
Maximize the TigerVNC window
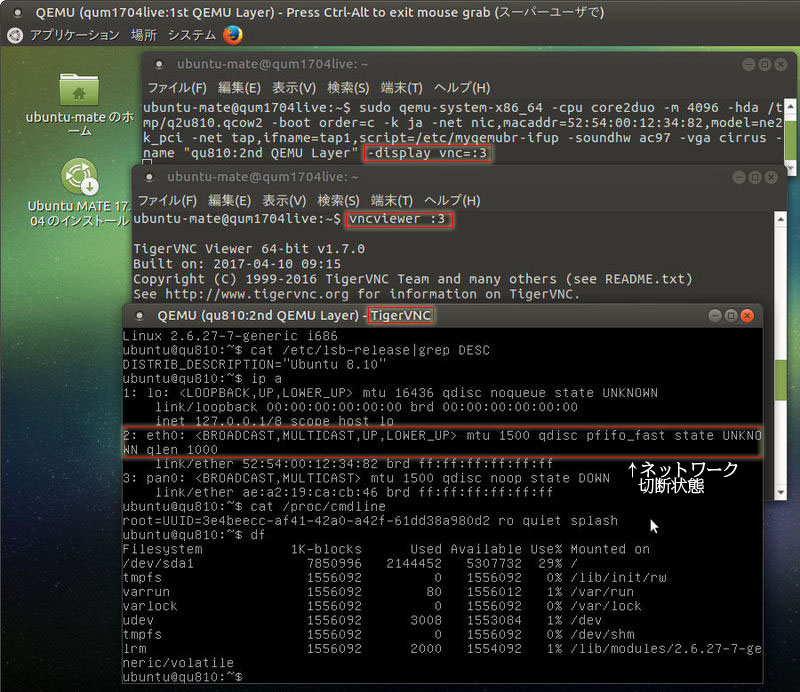tap(731, 316)
